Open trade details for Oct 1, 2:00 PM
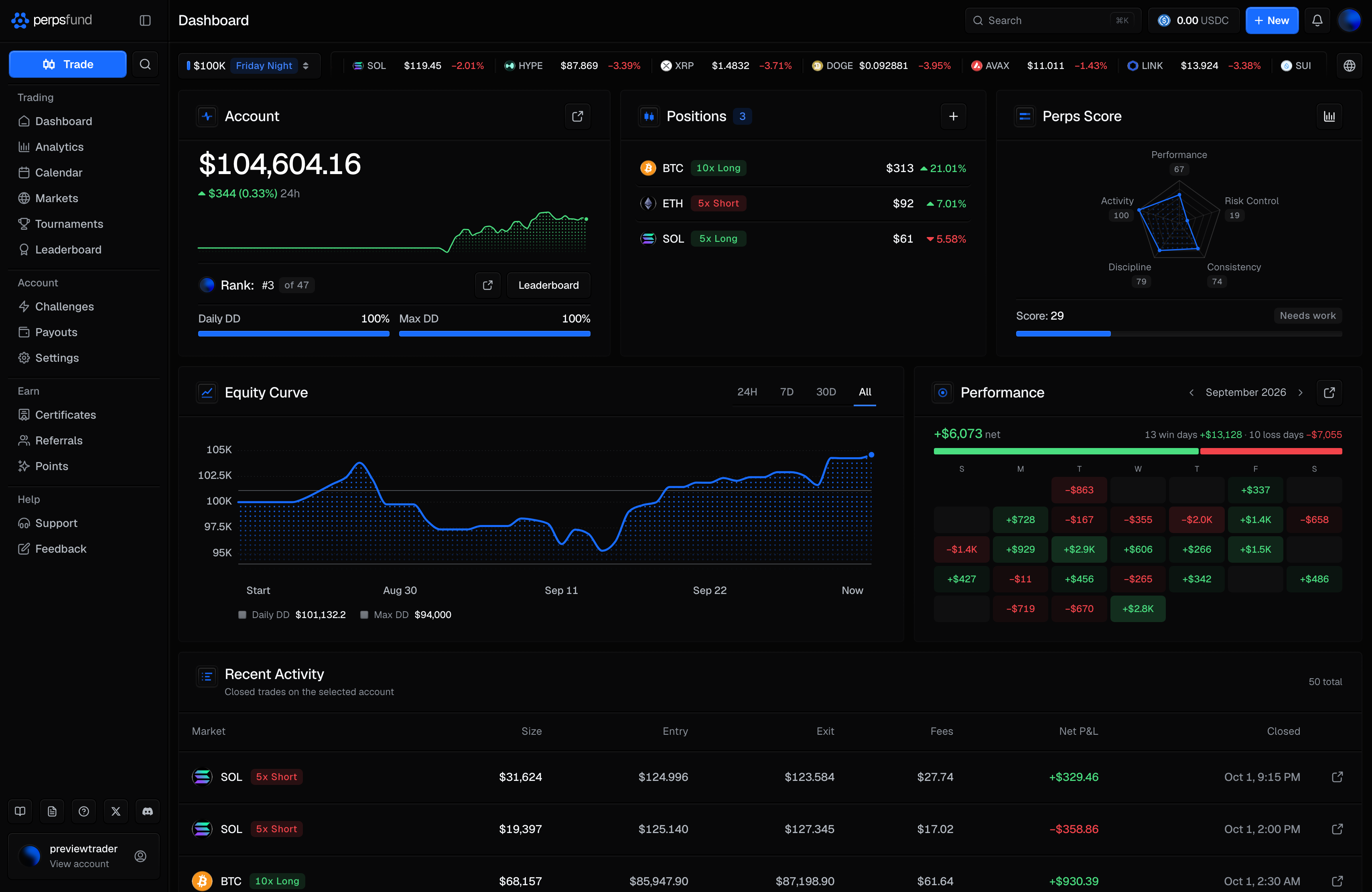The image size is (1372, 892). pyautogui.click(x=1337, y=829)
